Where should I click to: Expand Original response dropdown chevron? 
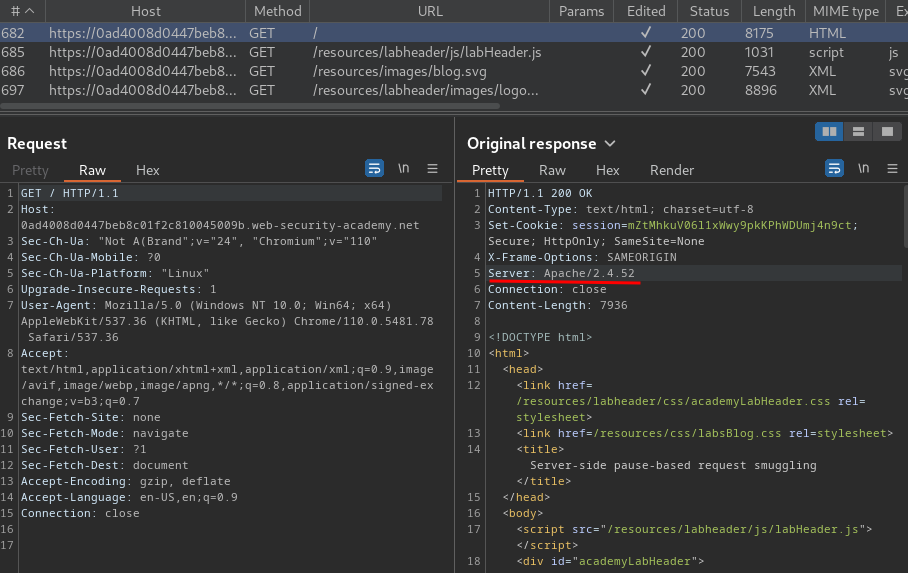coord(610,144)
